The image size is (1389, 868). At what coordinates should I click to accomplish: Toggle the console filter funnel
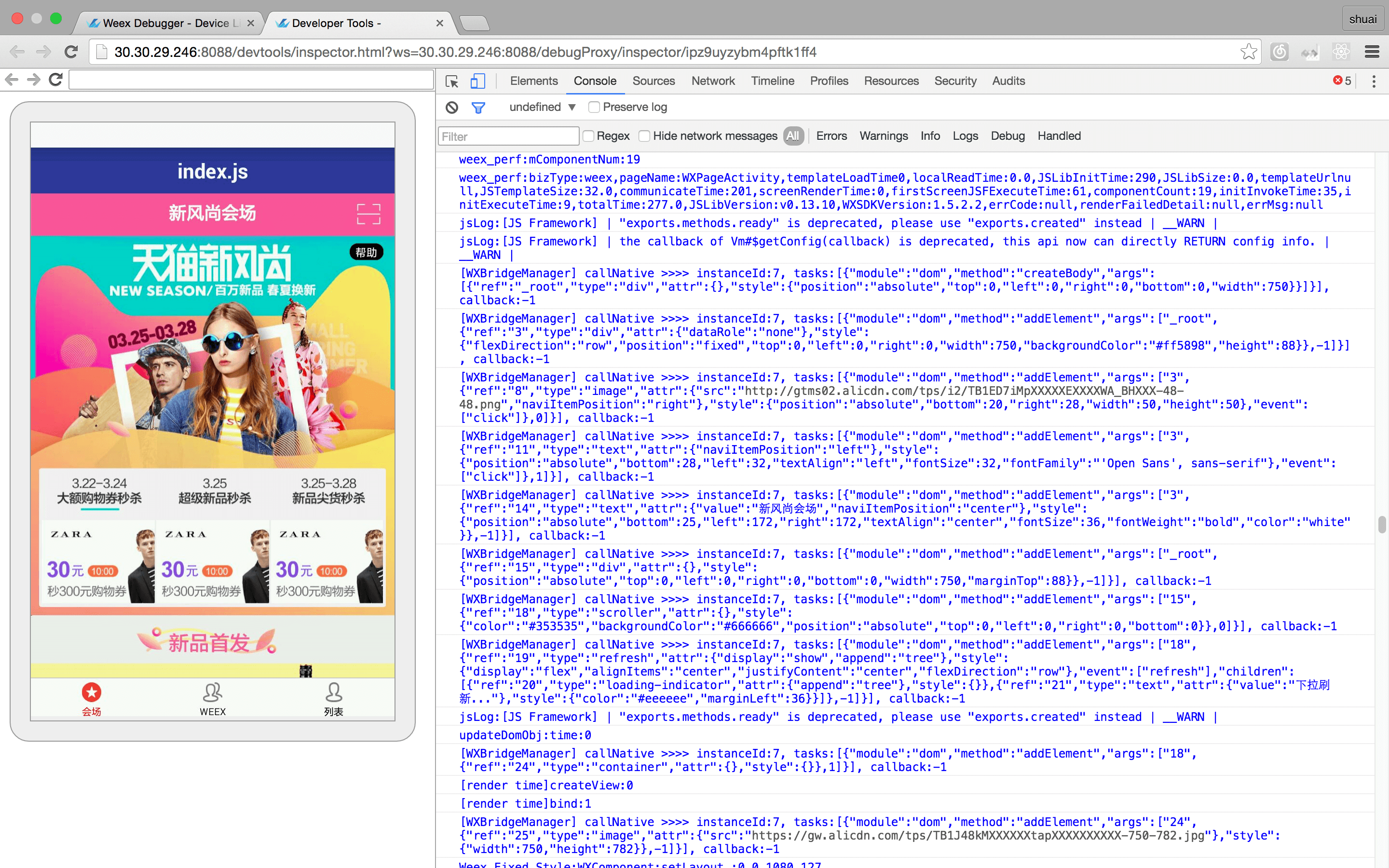(478, 108)
